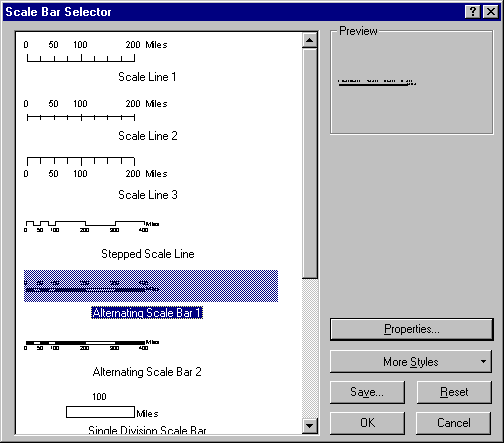Reset the scale bar selection
This screenshot has width=504, height=443.
(454, 392)
